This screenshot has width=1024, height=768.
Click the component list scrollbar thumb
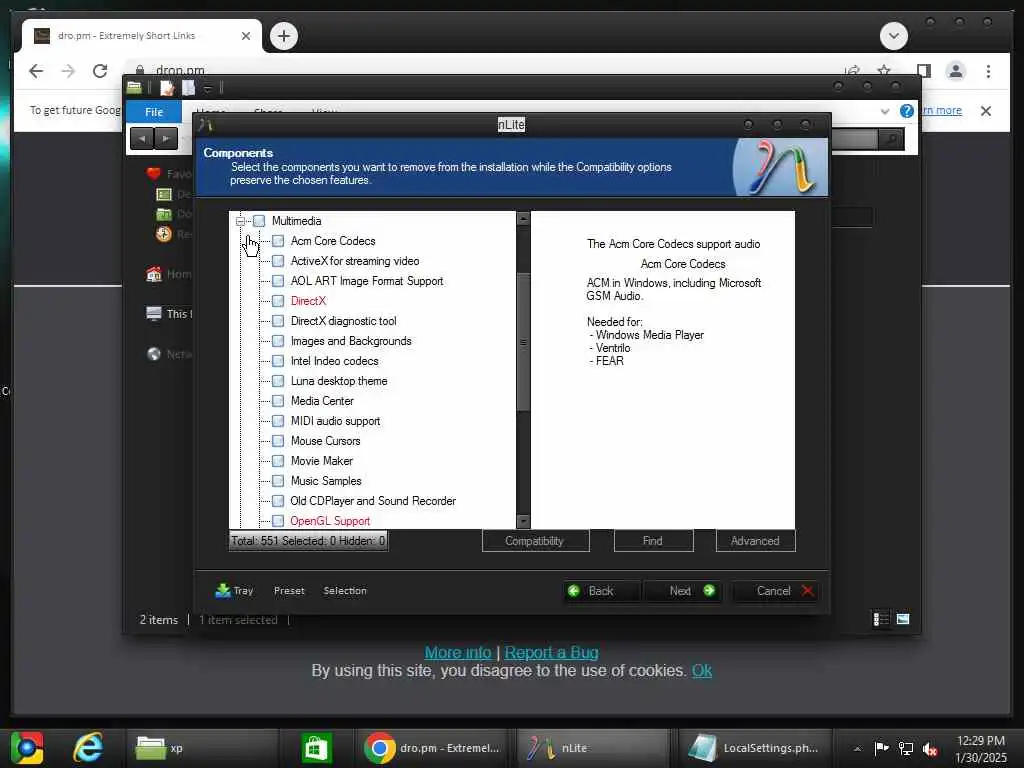tap(523, 342)
